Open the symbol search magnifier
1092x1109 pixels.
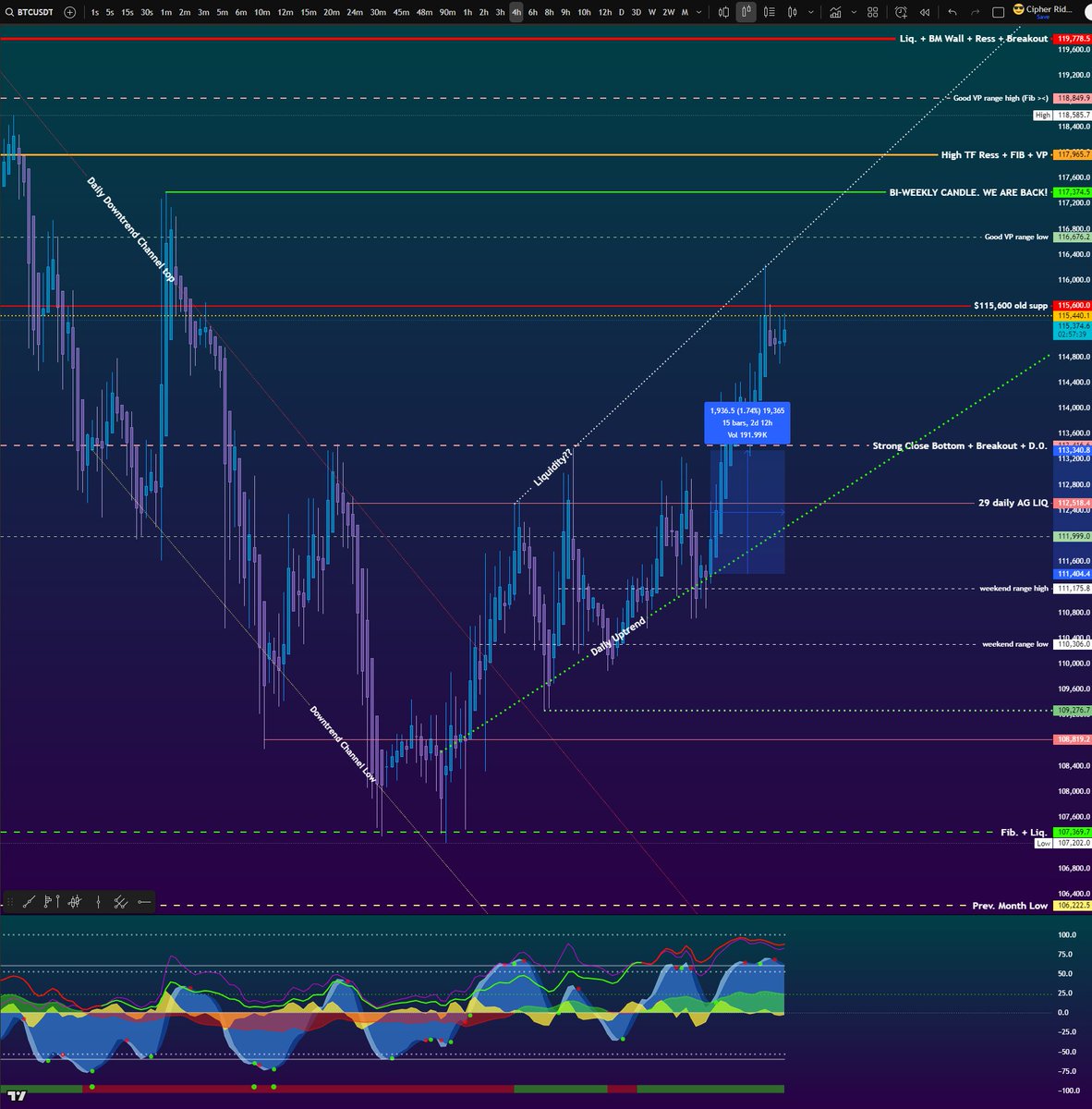tap(9, 13)
